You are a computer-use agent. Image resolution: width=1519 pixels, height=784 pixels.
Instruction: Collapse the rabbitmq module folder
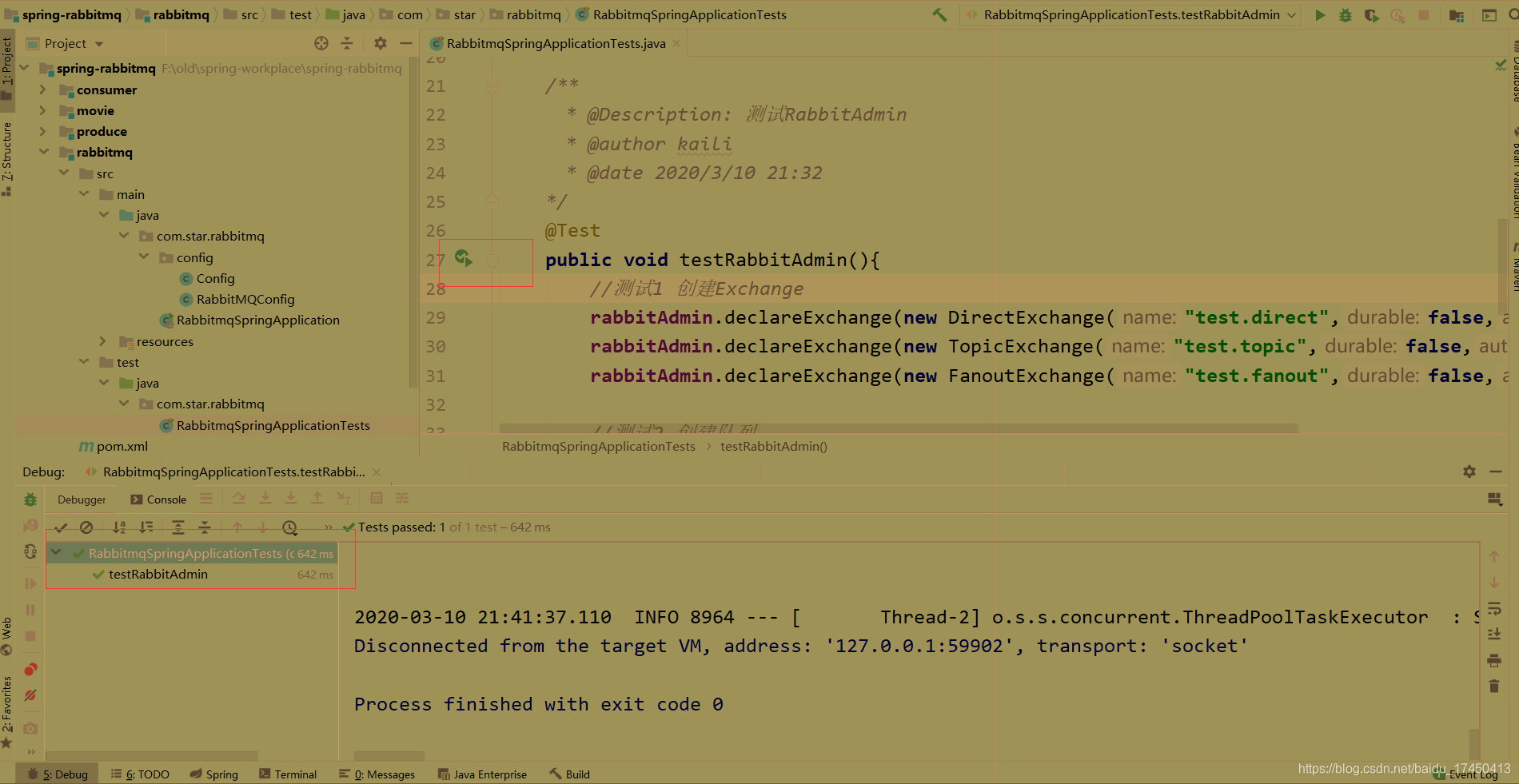(43, 152)
